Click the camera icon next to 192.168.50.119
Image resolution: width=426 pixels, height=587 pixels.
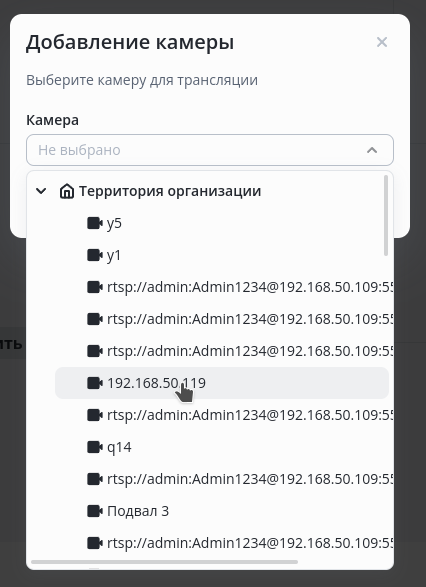coord(95,383)
